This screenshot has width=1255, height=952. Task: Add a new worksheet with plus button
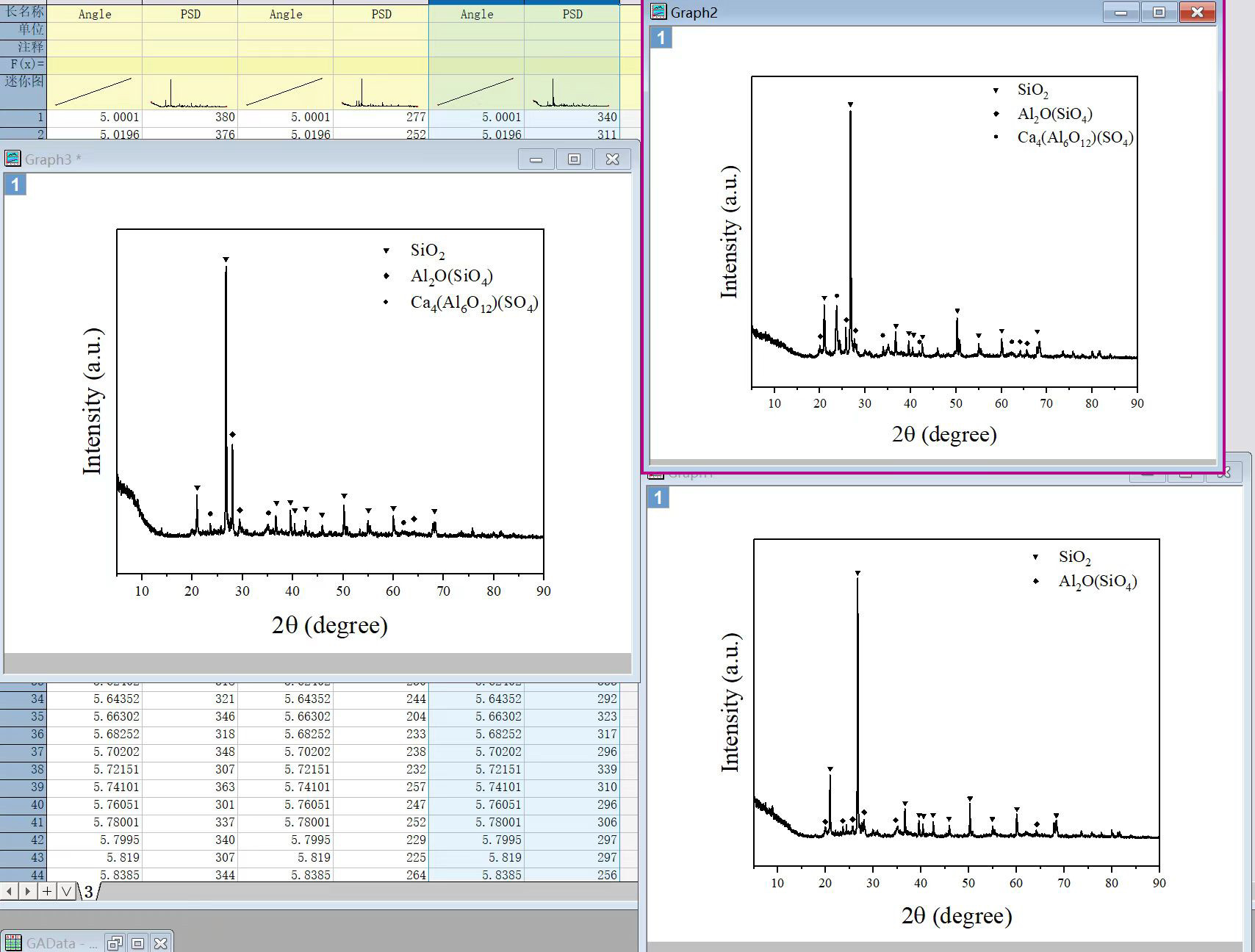[47, 891]
